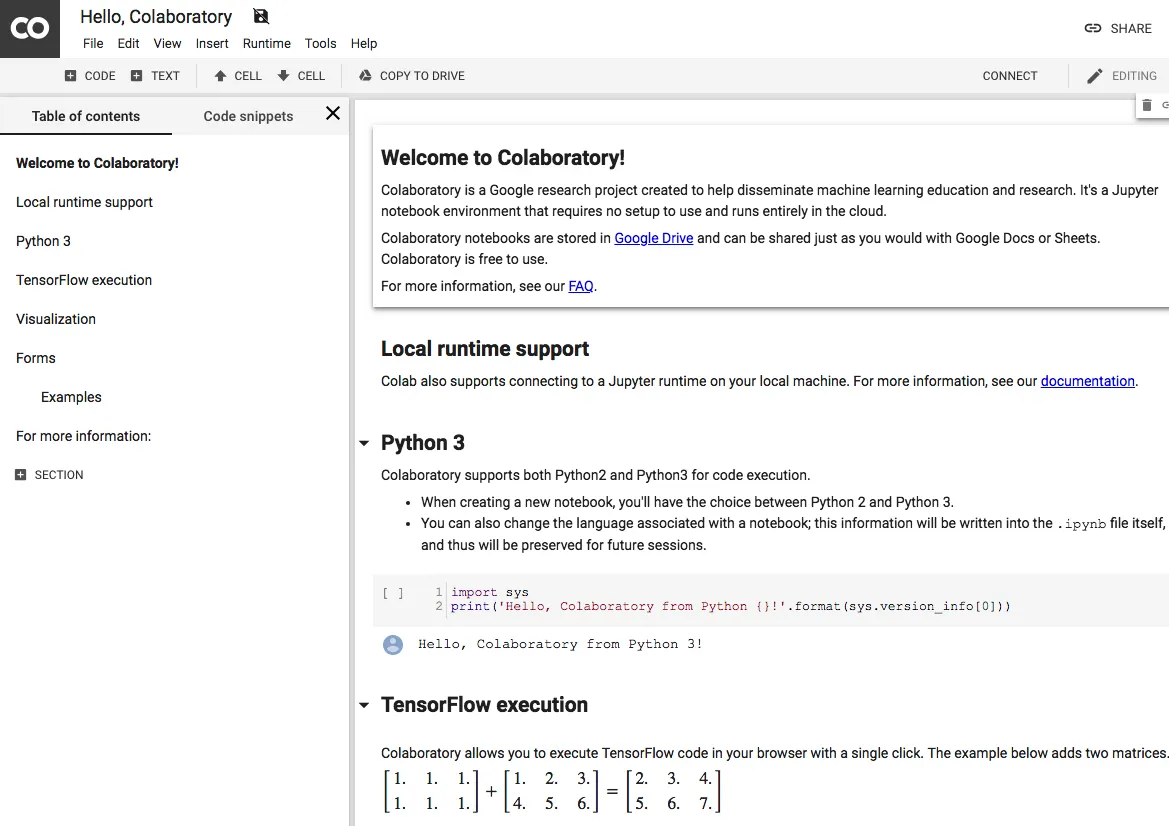Click the TensorFlow execution heading
This screenshot has width=1169, height=826.
pyautogui.click(x=484, y=705)
